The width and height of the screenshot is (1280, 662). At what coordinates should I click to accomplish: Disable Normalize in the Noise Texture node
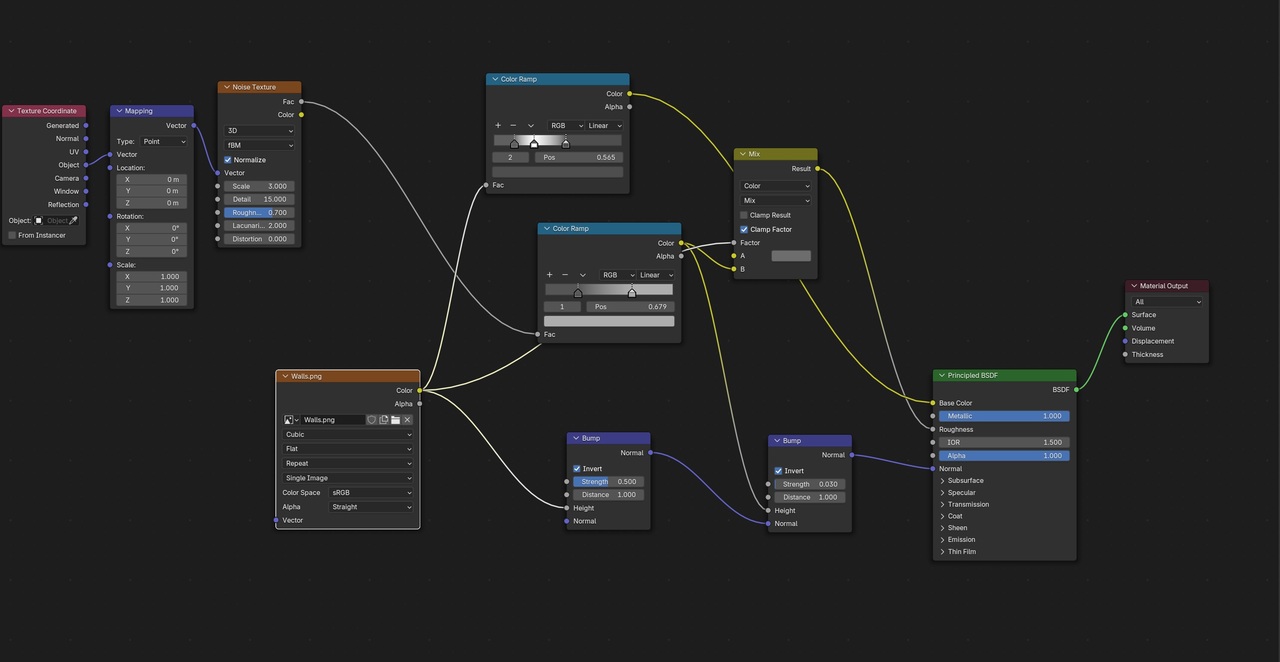[228, 160]
